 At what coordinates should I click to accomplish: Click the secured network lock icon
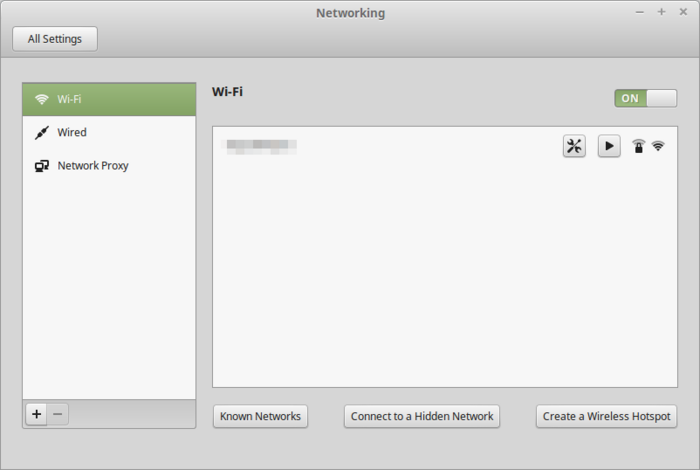(x=639, y=146)
